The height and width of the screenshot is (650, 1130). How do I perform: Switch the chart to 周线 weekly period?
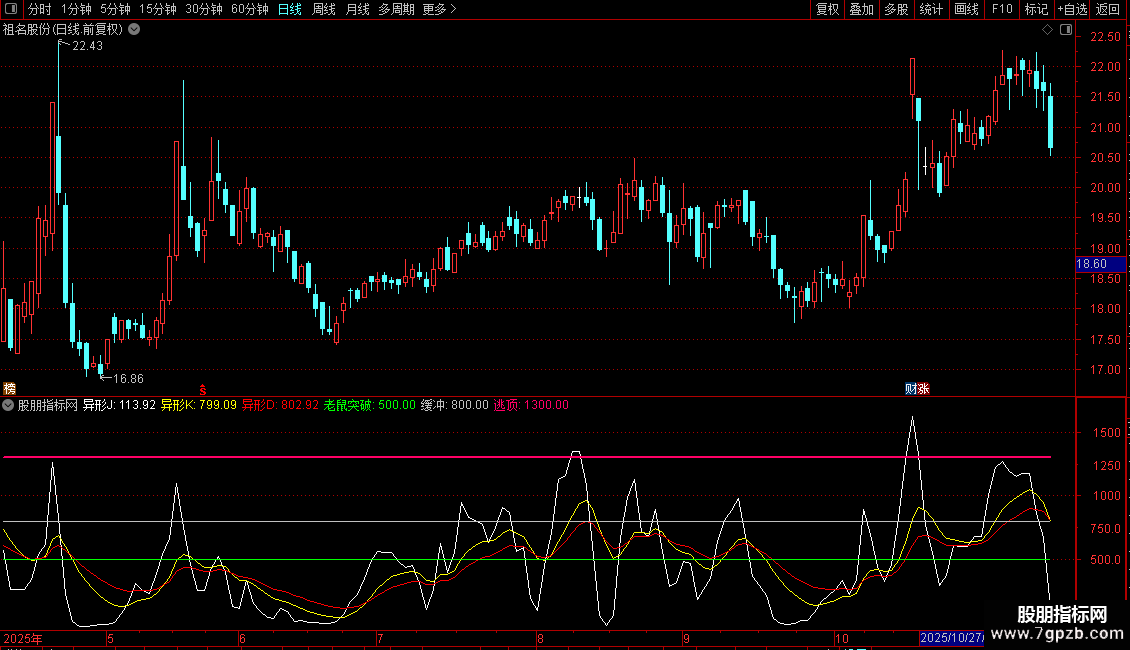324,10
